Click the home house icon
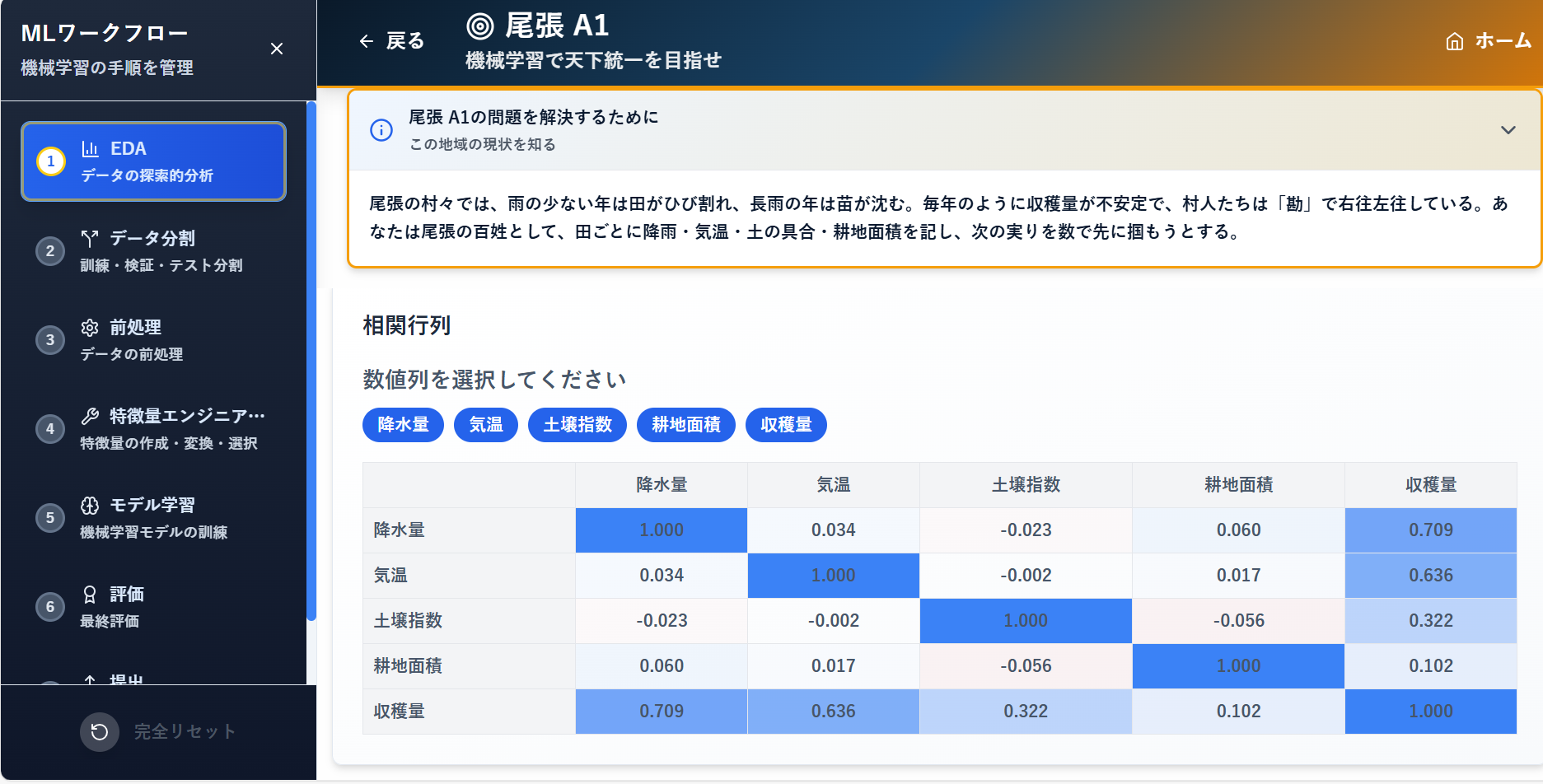 click(1455, 41)
